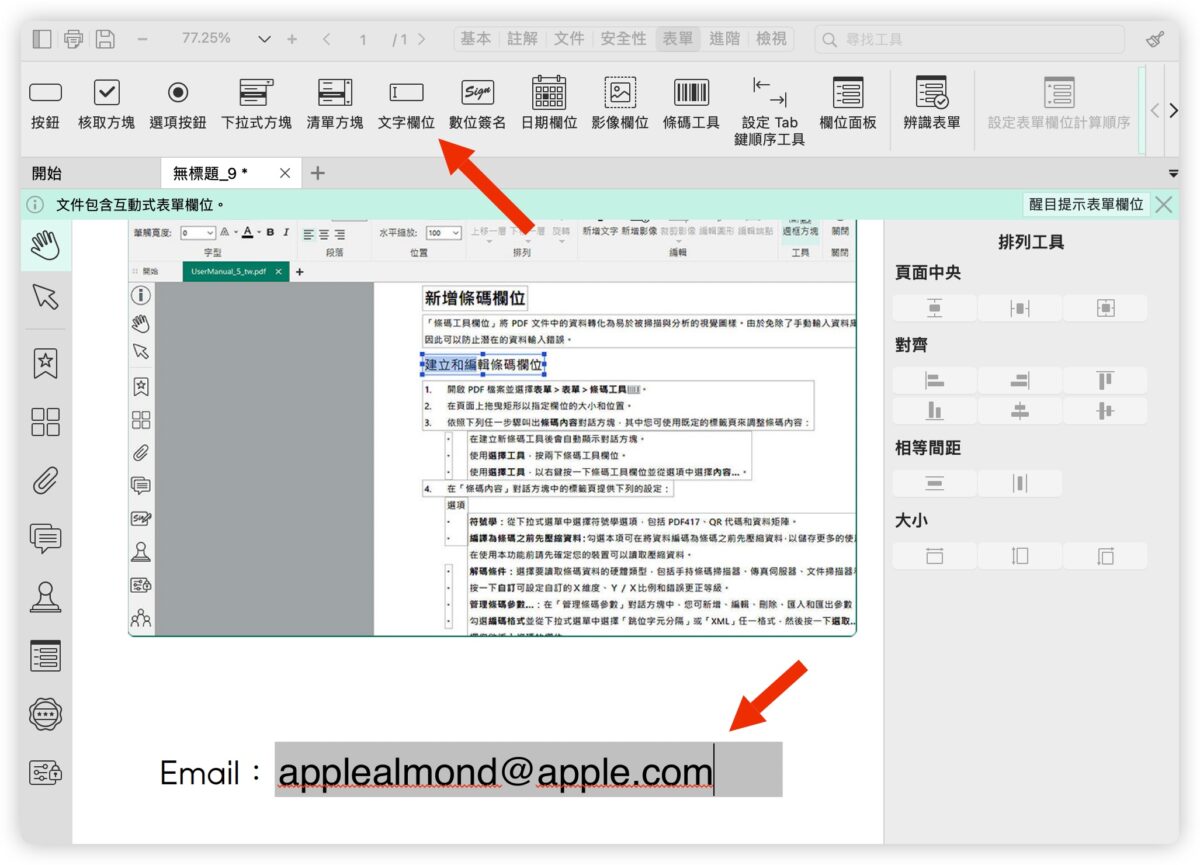The image size is (1200, 865).
Task: Match width and height in 大小
Action: (x=1105, y=556)
